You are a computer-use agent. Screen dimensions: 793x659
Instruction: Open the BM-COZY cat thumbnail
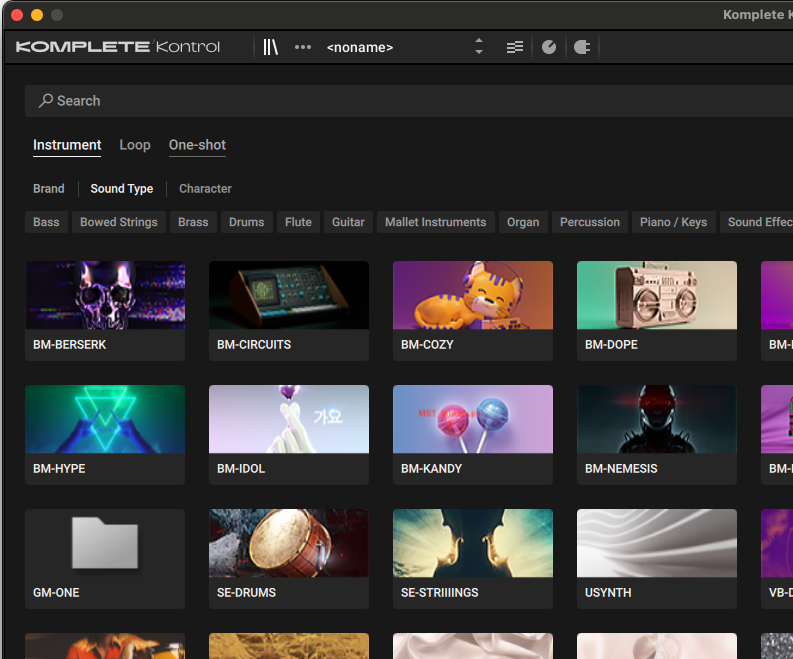click(x=473, y=295)
